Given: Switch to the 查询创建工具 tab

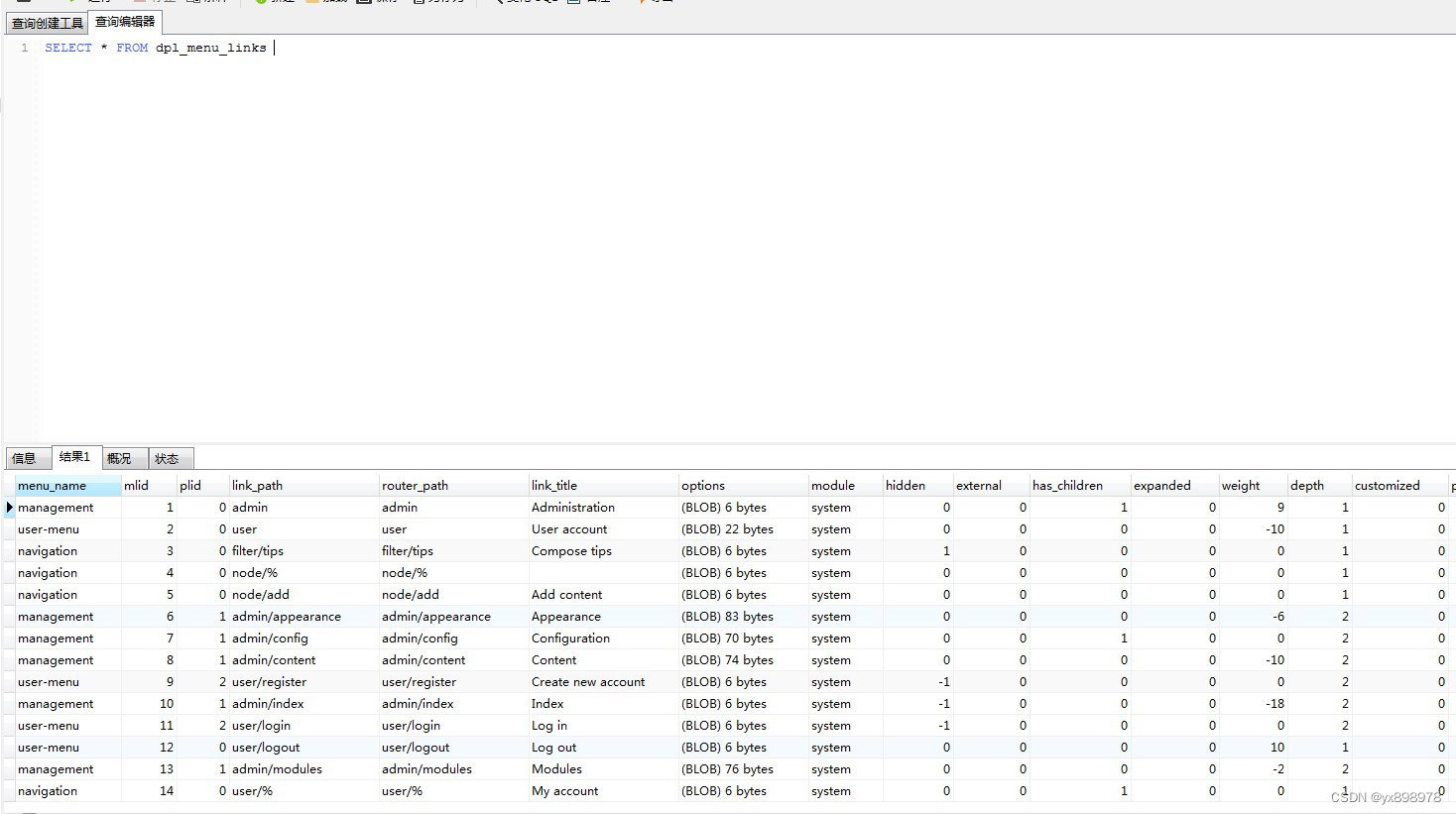Looking at the screenshot, I should [47, 22].
